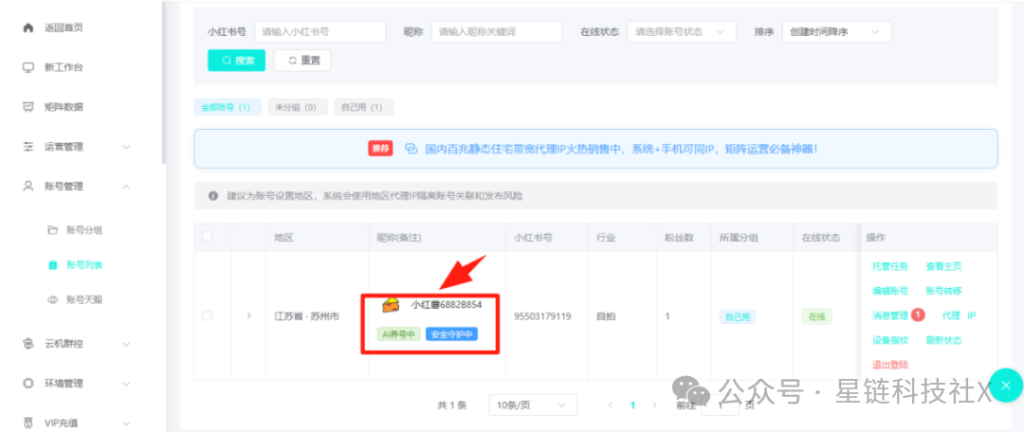Screen dimensions: 1024x432
Task: Click the red 退出登陆 link
Action: tap(890, 364)
